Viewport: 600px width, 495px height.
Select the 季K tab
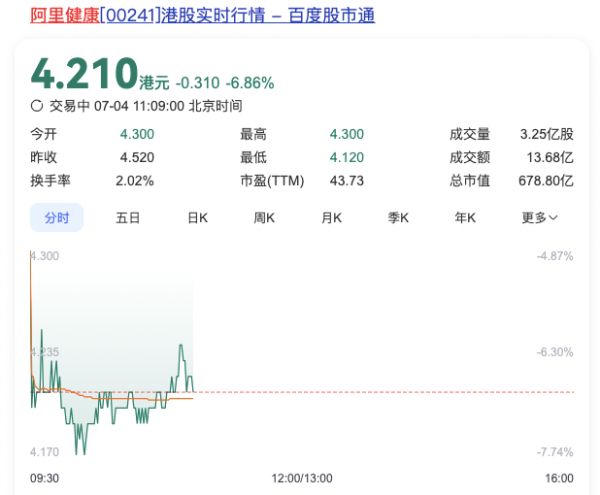(398, 217)
